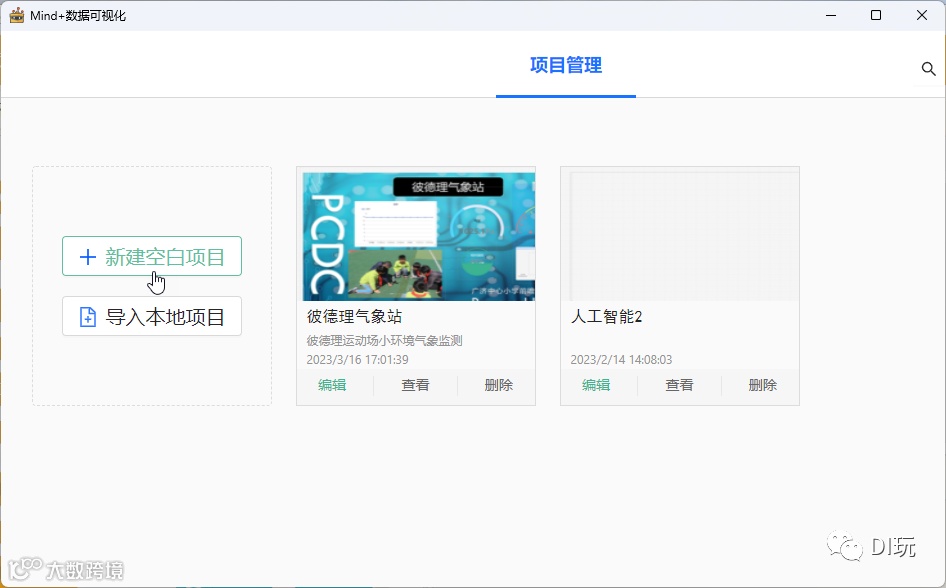Import a local project 导入本地项目
The width and height of the screenshot is (946, 588).
152,316
